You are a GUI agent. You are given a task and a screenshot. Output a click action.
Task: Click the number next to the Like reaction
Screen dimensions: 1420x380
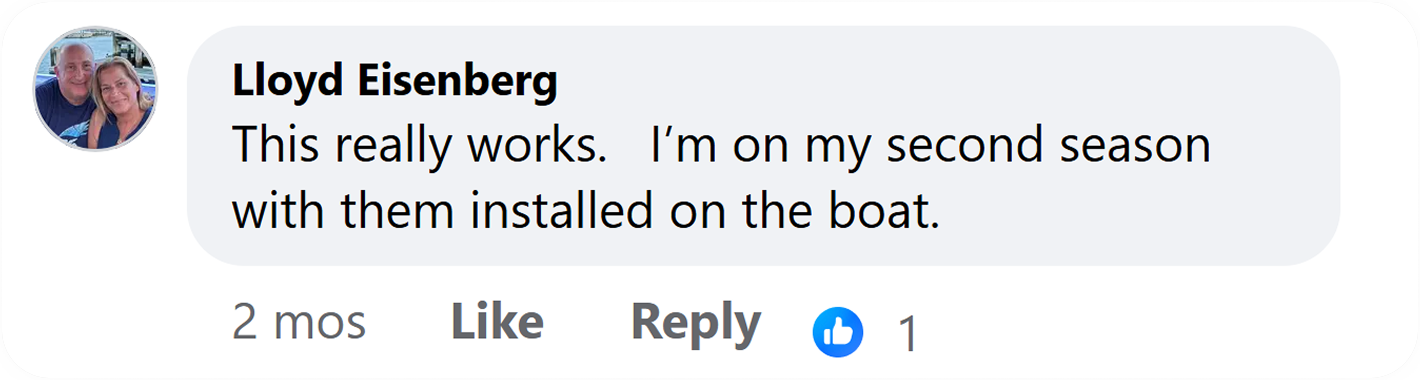[907, 334]
